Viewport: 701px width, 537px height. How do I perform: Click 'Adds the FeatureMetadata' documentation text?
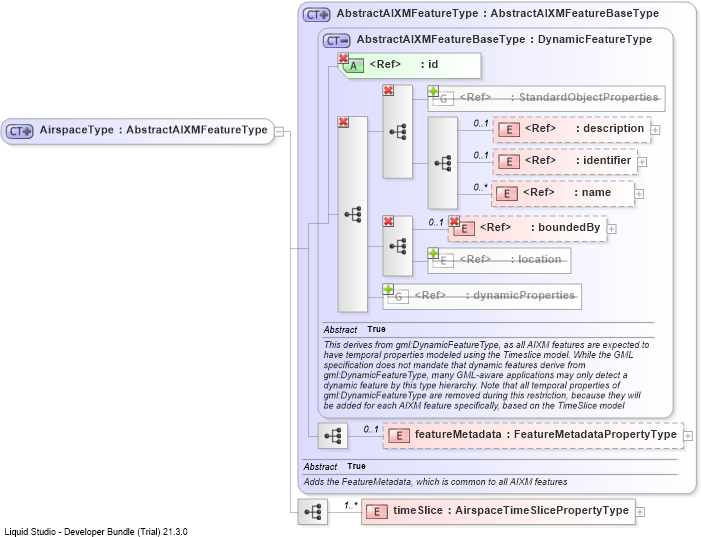click(x=435, y=482)
